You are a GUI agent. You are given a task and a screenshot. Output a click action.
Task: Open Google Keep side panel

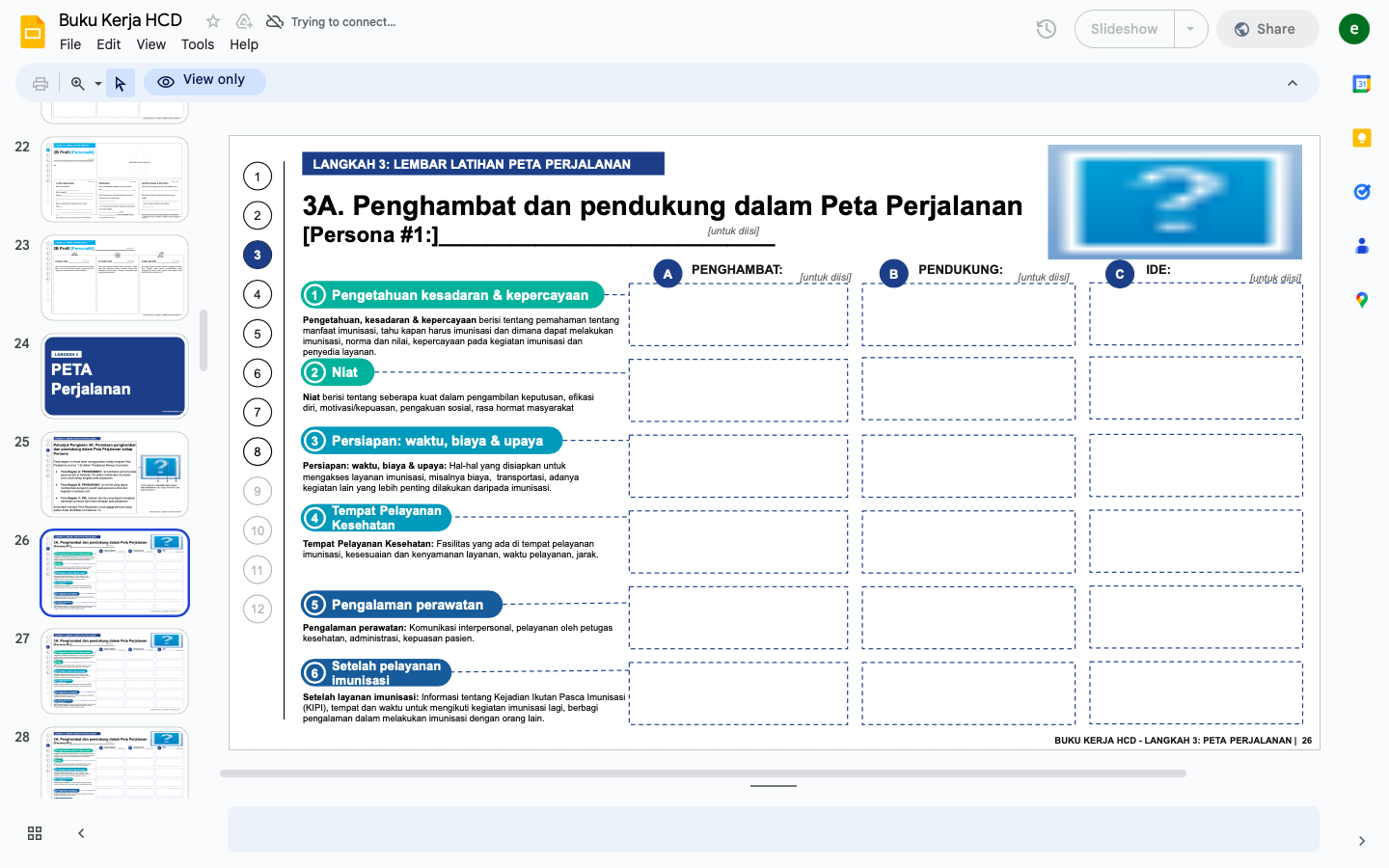point(1362,138)
